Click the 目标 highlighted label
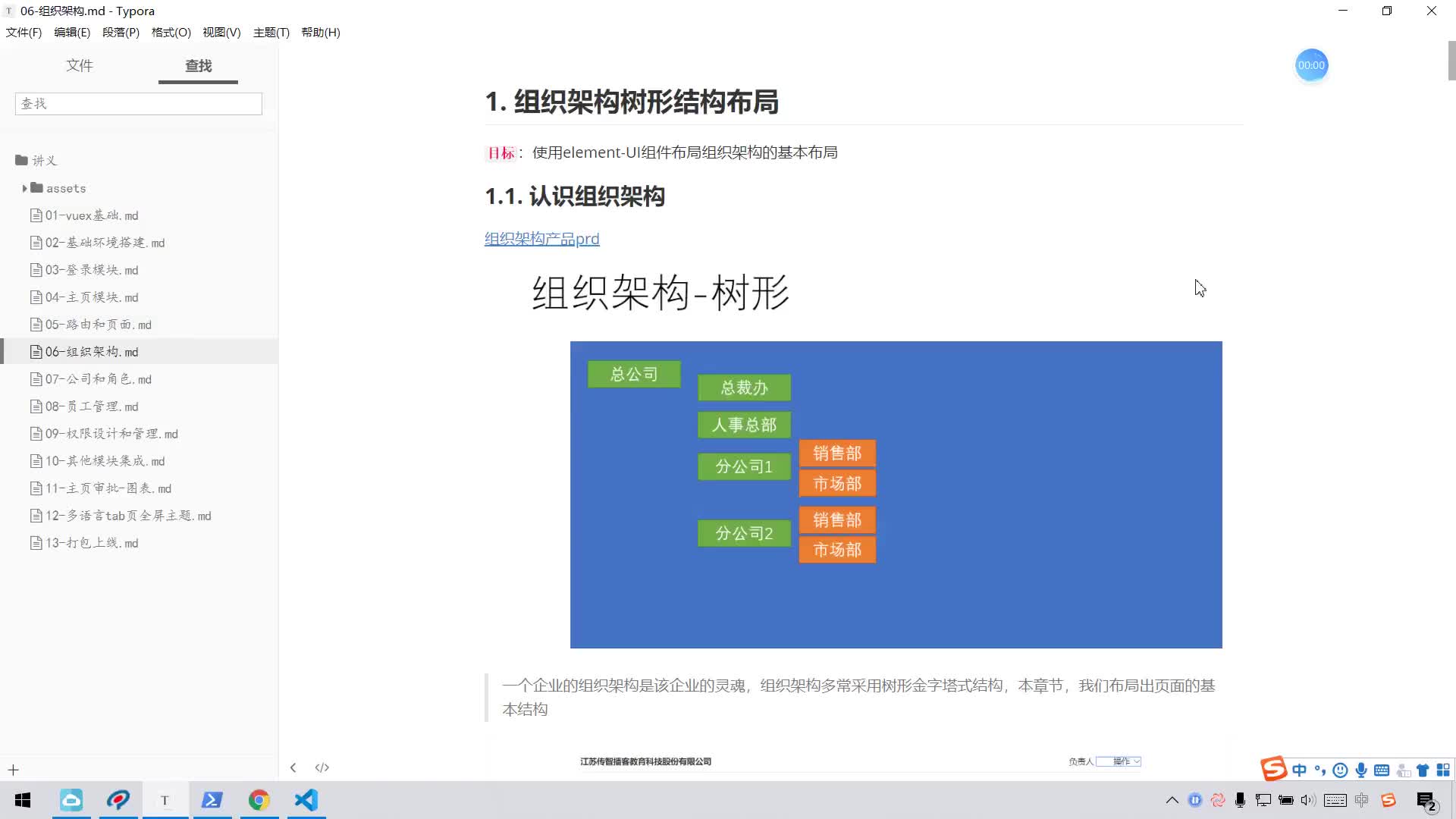Viewport: 1456px width, 819px height. (500, 153)
